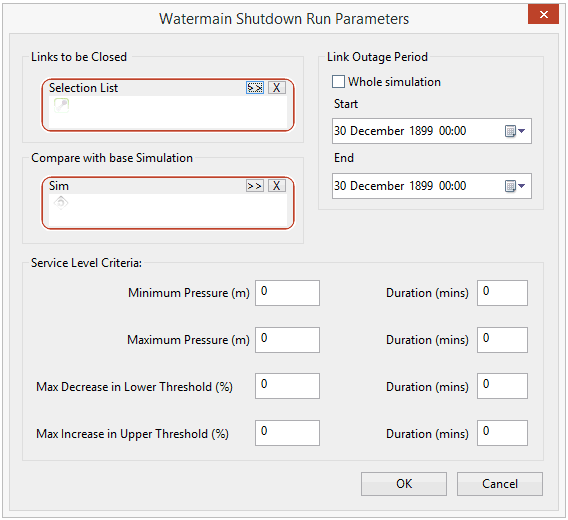
Task: Click Duration field beside Minimum Pressure
Action: (x=502, y=293)
